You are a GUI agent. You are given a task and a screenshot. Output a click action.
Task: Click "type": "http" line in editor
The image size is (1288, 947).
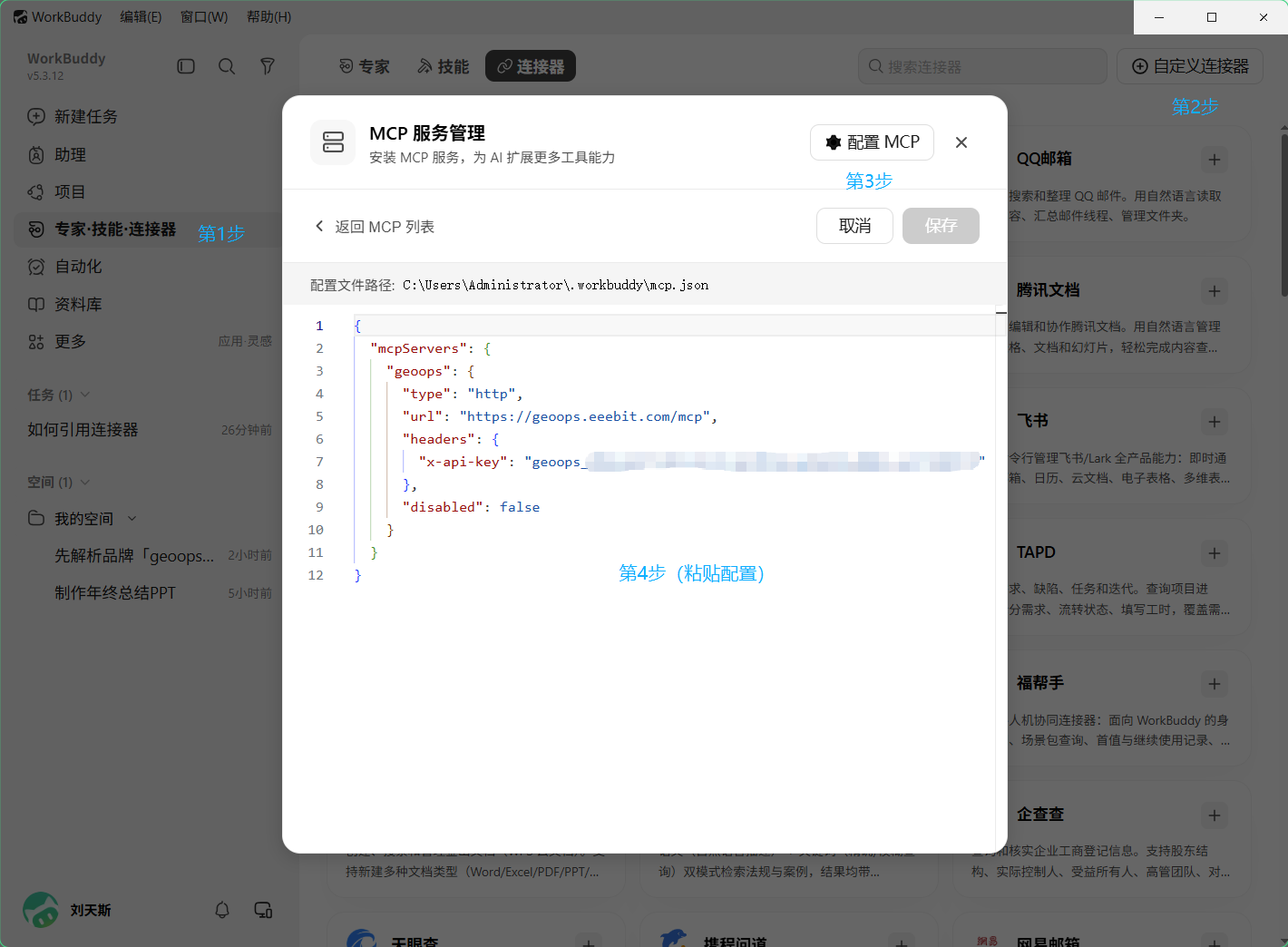point(463,394)
